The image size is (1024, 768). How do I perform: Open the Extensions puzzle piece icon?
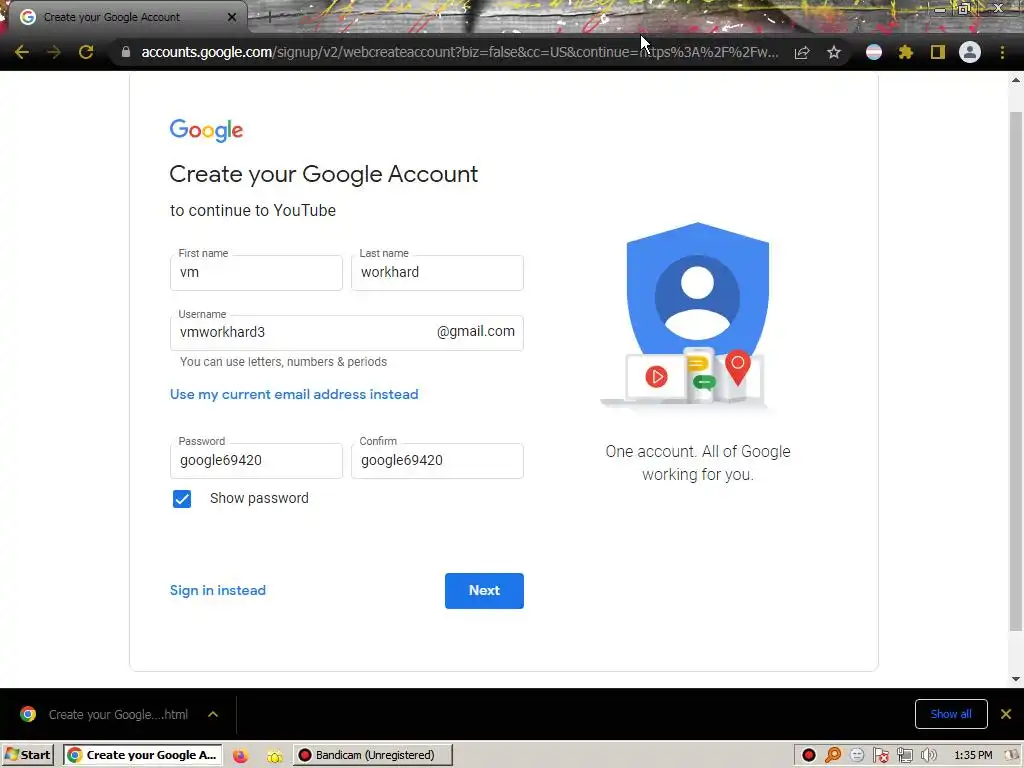[x=906, y=52]
